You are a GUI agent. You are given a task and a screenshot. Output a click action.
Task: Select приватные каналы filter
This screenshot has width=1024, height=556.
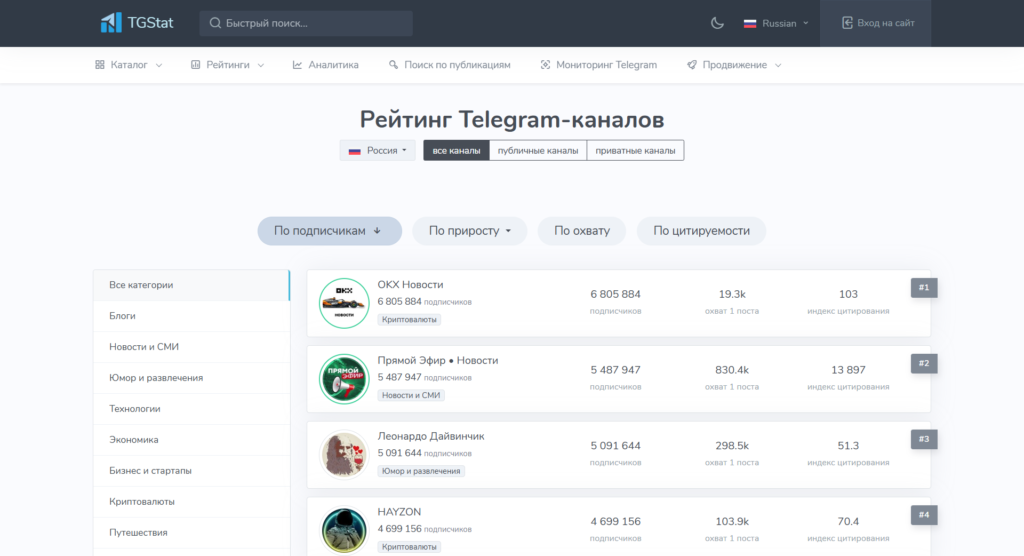click(635, 150)
